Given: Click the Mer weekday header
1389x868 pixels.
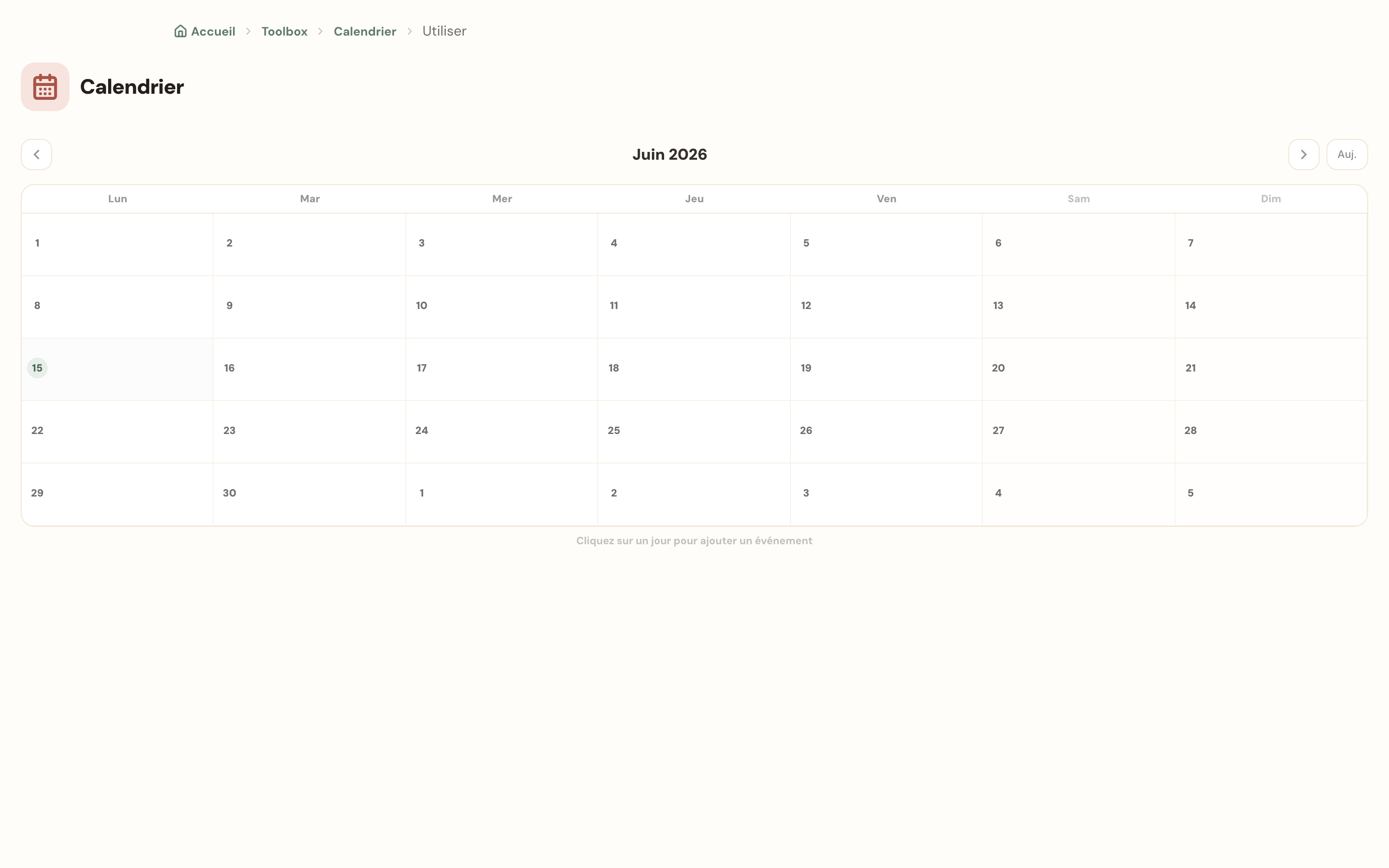Looking at the screenshot, I should point(502,199).
